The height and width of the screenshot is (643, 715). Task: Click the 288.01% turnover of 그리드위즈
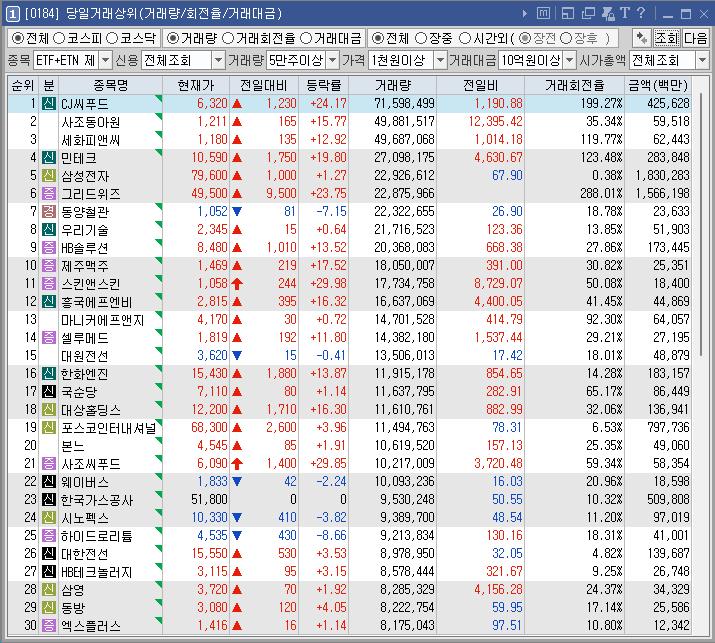pyautogui.click(x=601, y=193)
